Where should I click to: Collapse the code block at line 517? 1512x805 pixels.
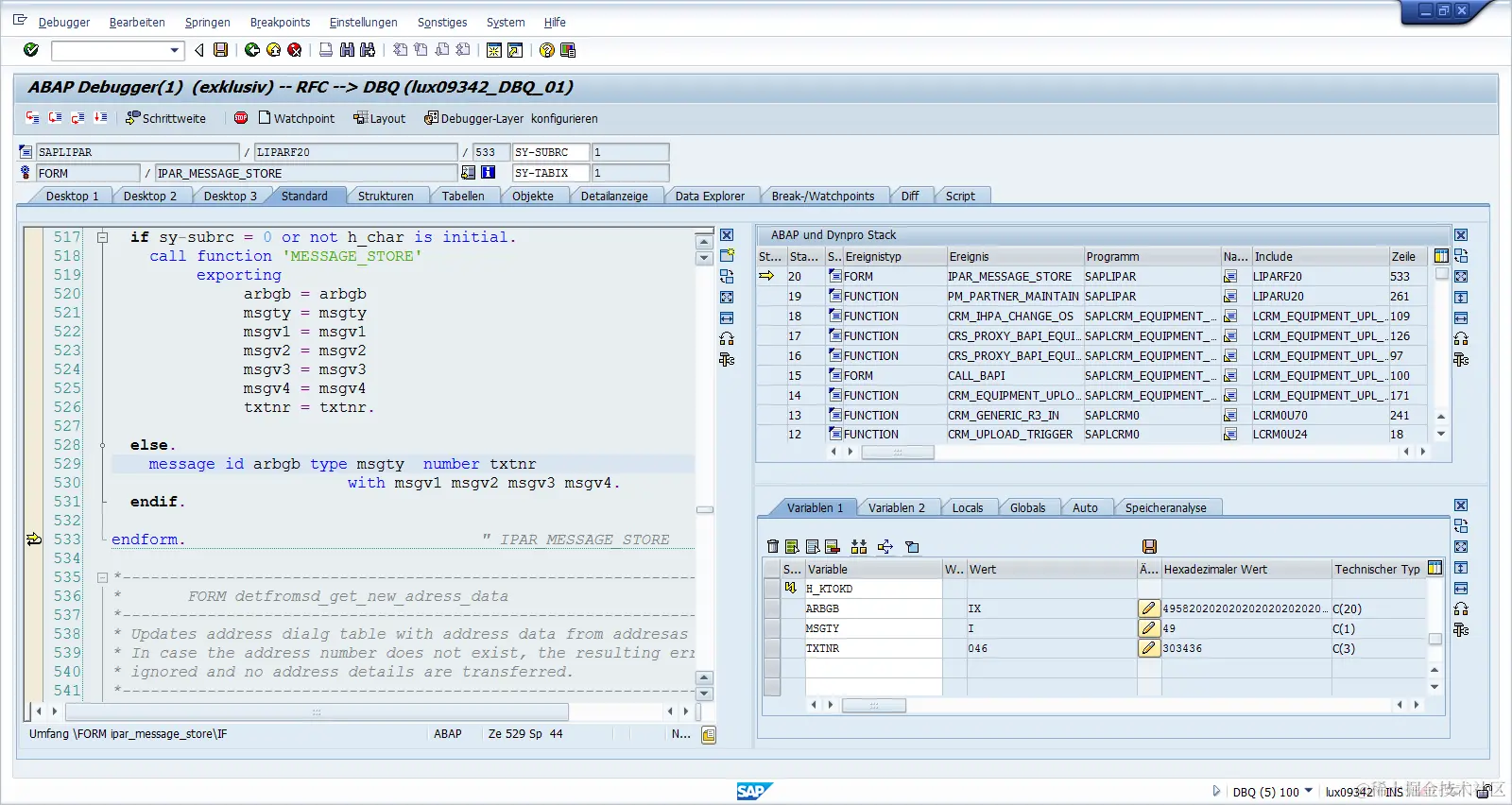coord(102,237)
